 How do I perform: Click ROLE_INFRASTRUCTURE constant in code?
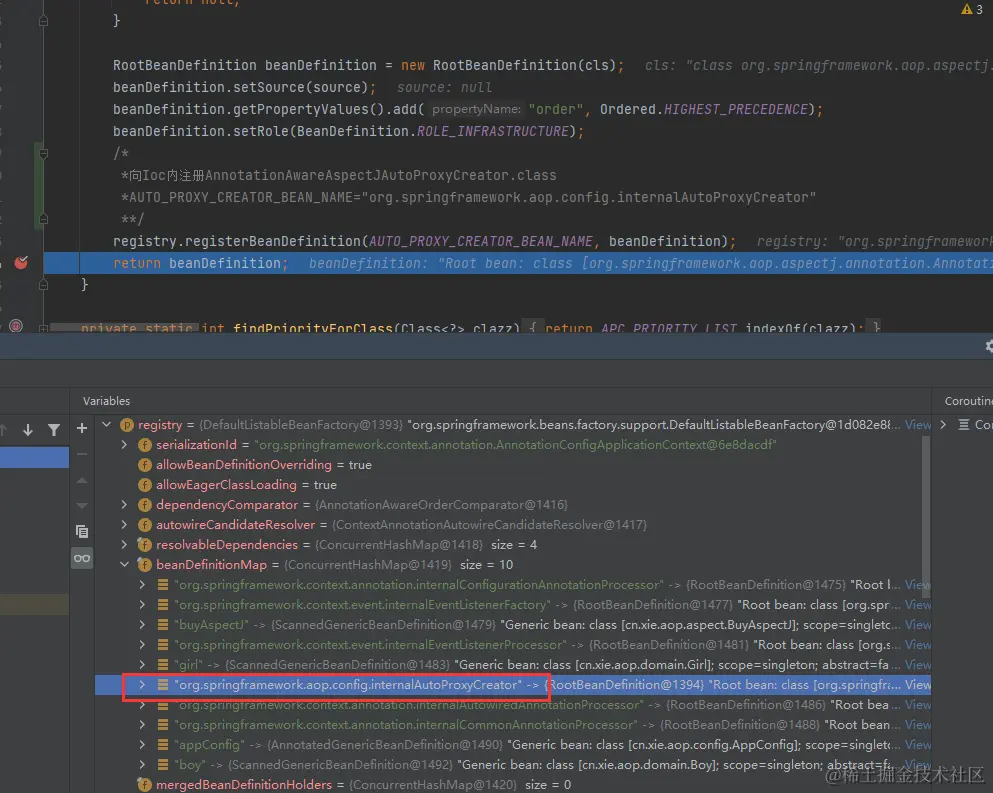pyautogui.click(x=493, y=131)
